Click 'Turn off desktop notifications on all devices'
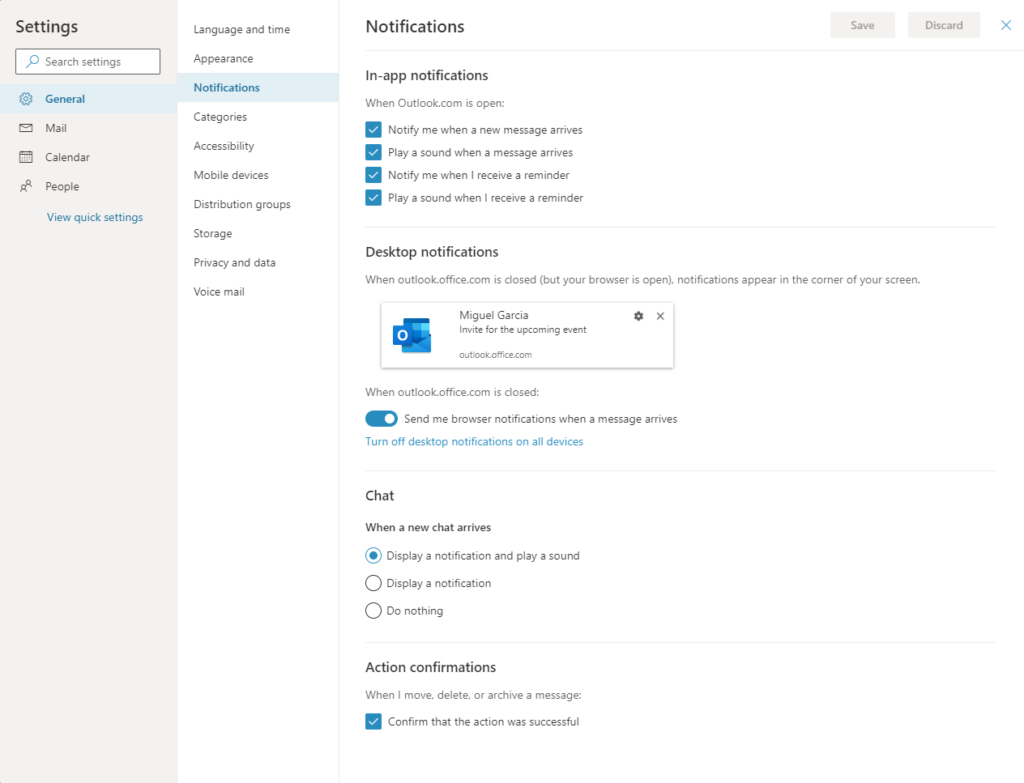 coord(474,441)
